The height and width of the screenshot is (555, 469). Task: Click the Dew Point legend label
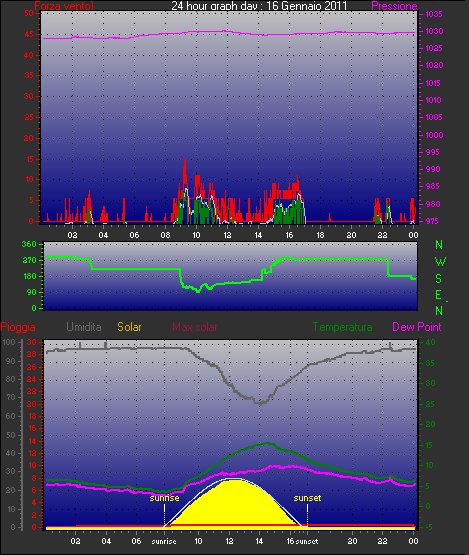(417, 327)
